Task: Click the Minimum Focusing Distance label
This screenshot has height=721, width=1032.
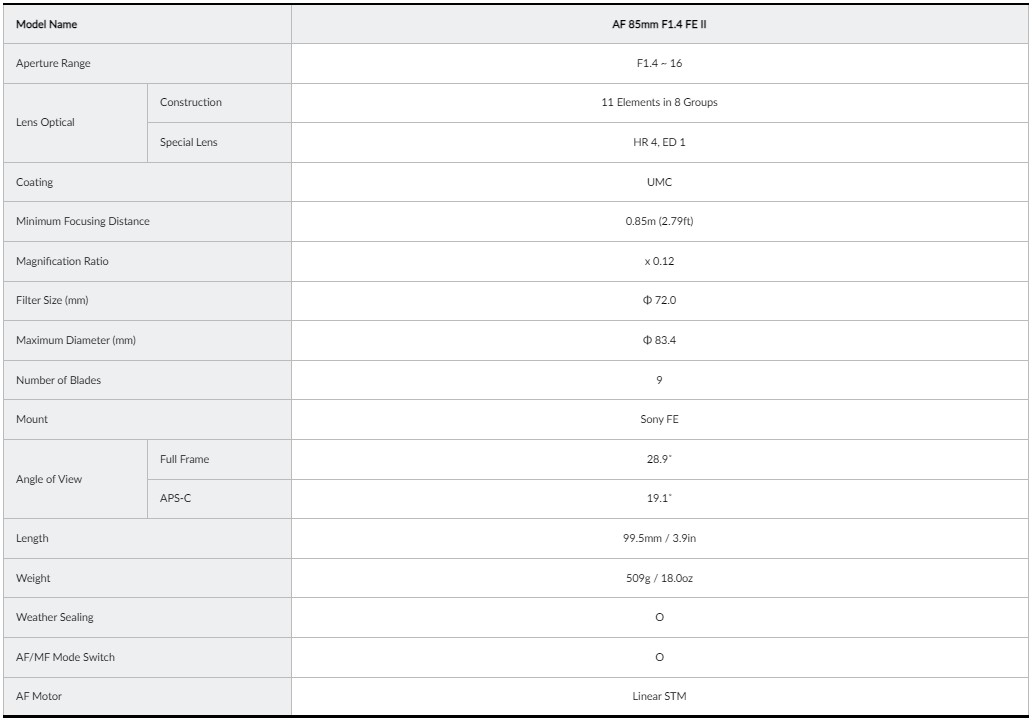Action: (83, 221)
